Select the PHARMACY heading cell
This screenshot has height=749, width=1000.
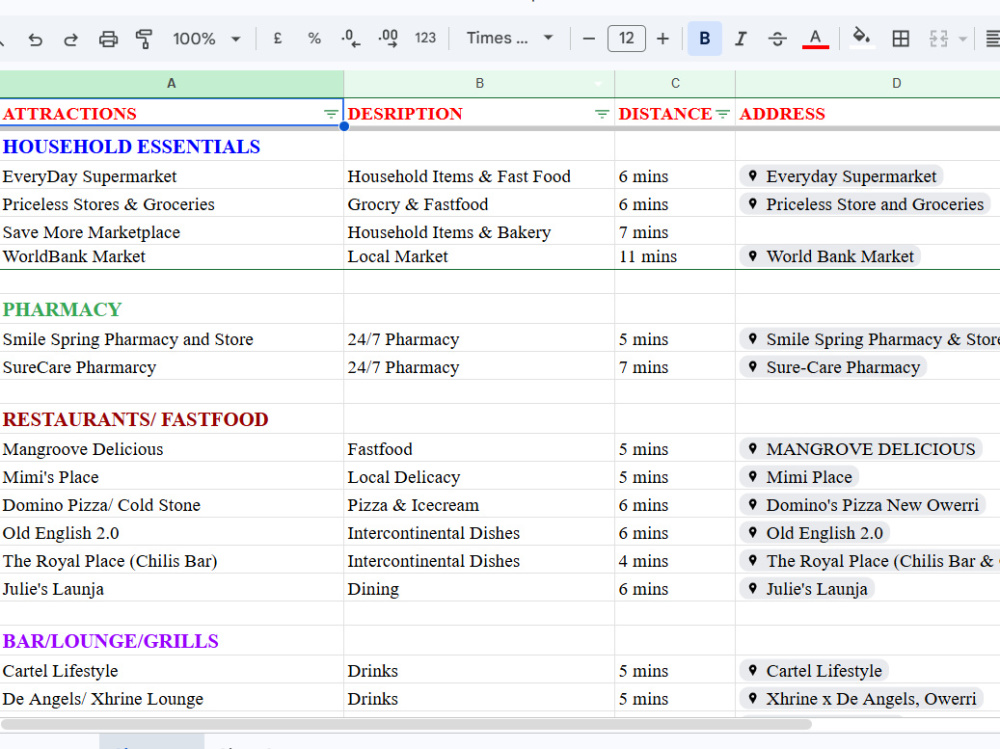point(172,309)
